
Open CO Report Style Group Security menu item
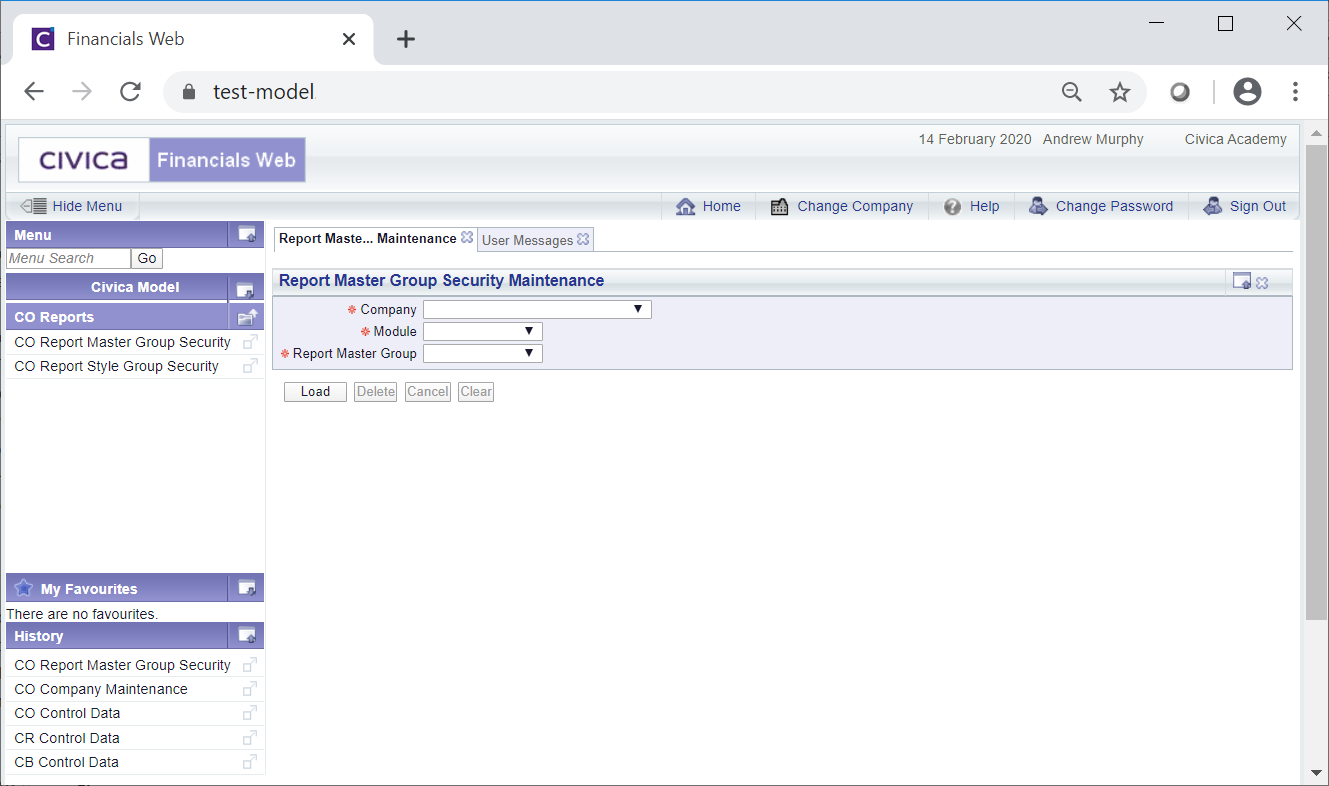tap(116, 366)
